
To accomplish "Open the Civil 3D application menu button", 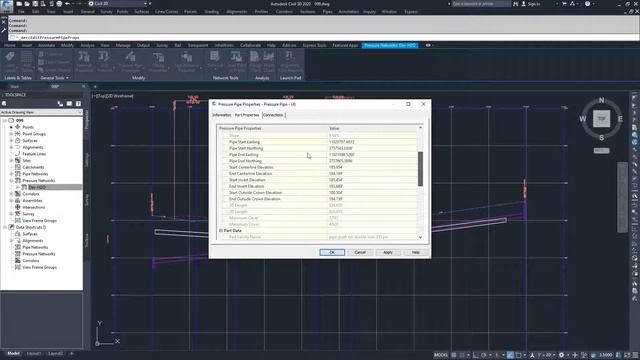I will (7, 6).
